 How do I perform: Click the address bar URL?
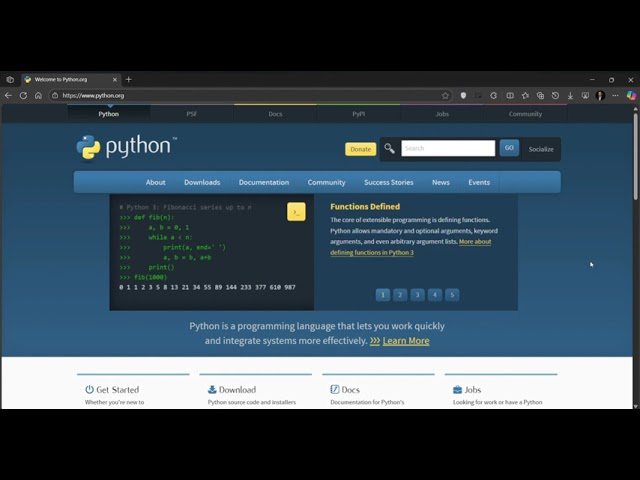point(93,96)
